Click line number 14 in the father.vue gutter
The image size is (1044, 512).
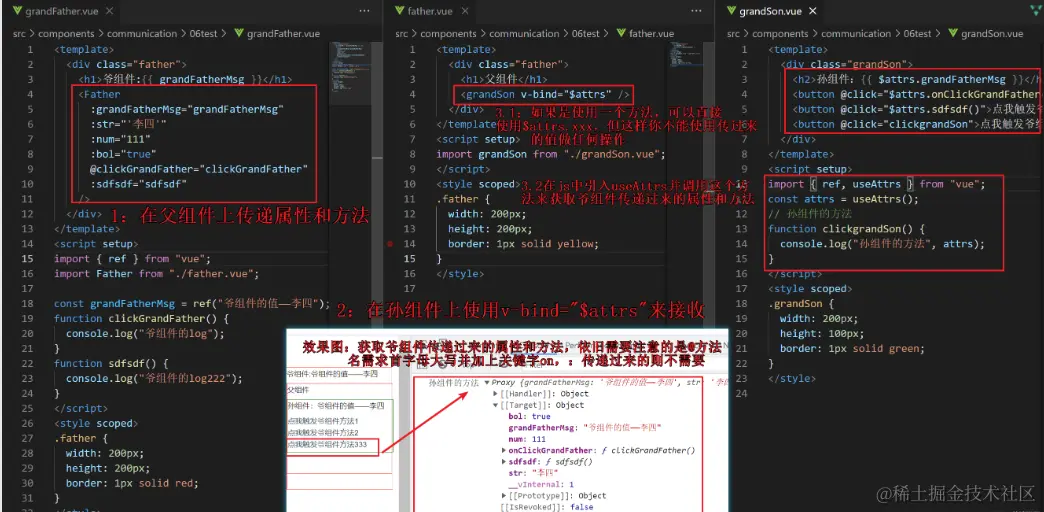tap(410, 244)
